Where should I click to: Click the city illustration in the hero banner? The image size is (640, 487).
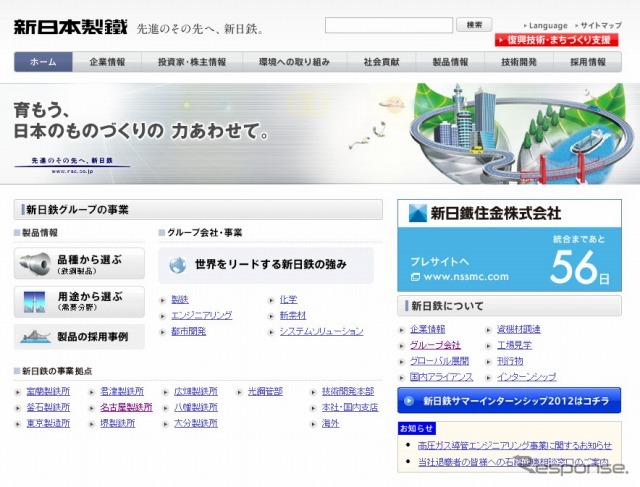(x=522, y=133)
